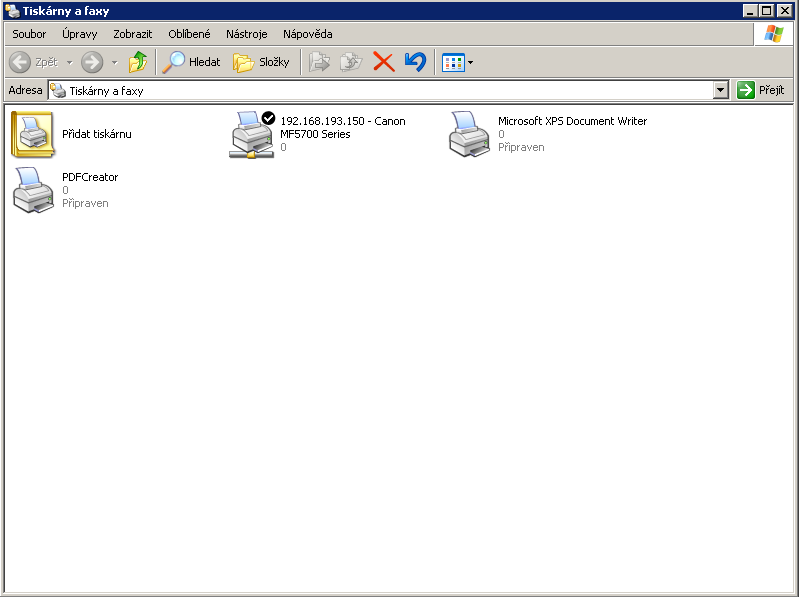Open the Nástroje menu
The width and height of the screenshot is (799, 597).
247,34
